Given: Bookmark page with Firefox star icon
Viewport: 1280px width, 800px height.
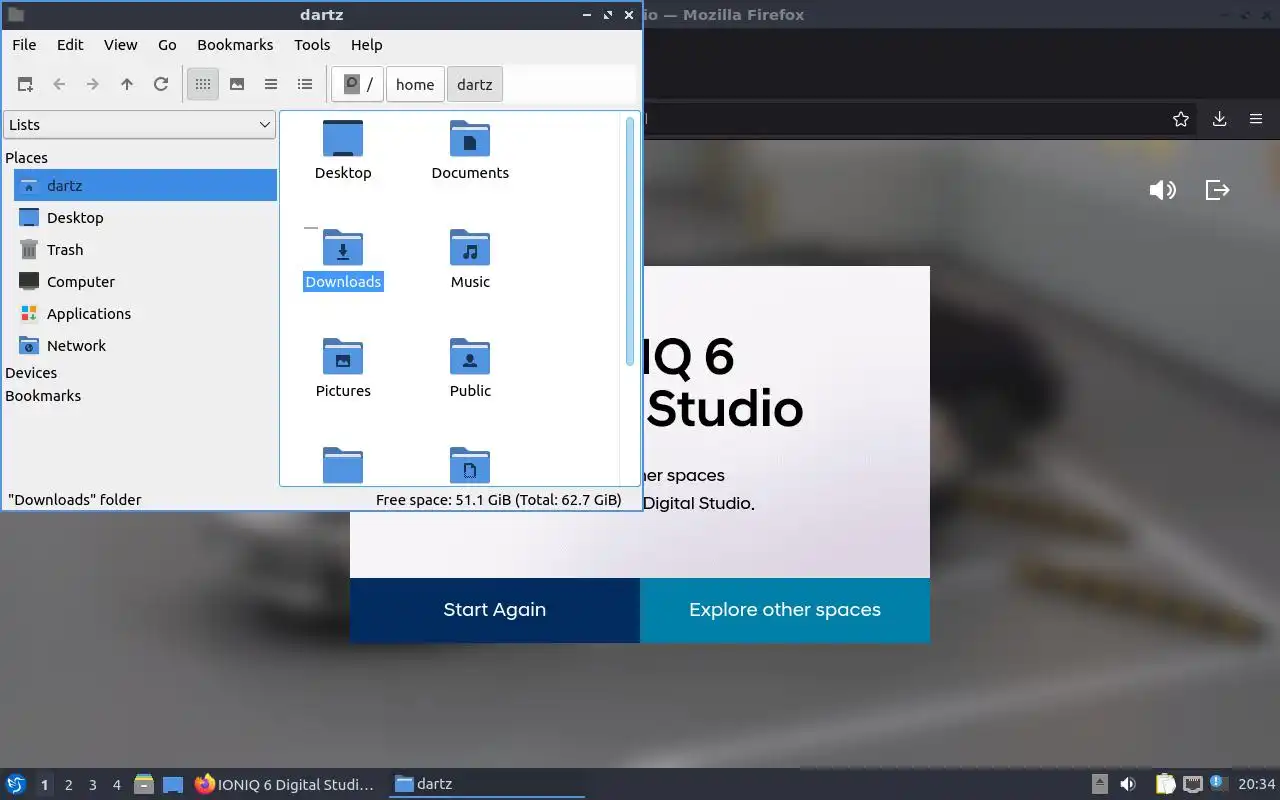Looking at the screenshot, I should pyautogui.click(x=1181, y=119).
